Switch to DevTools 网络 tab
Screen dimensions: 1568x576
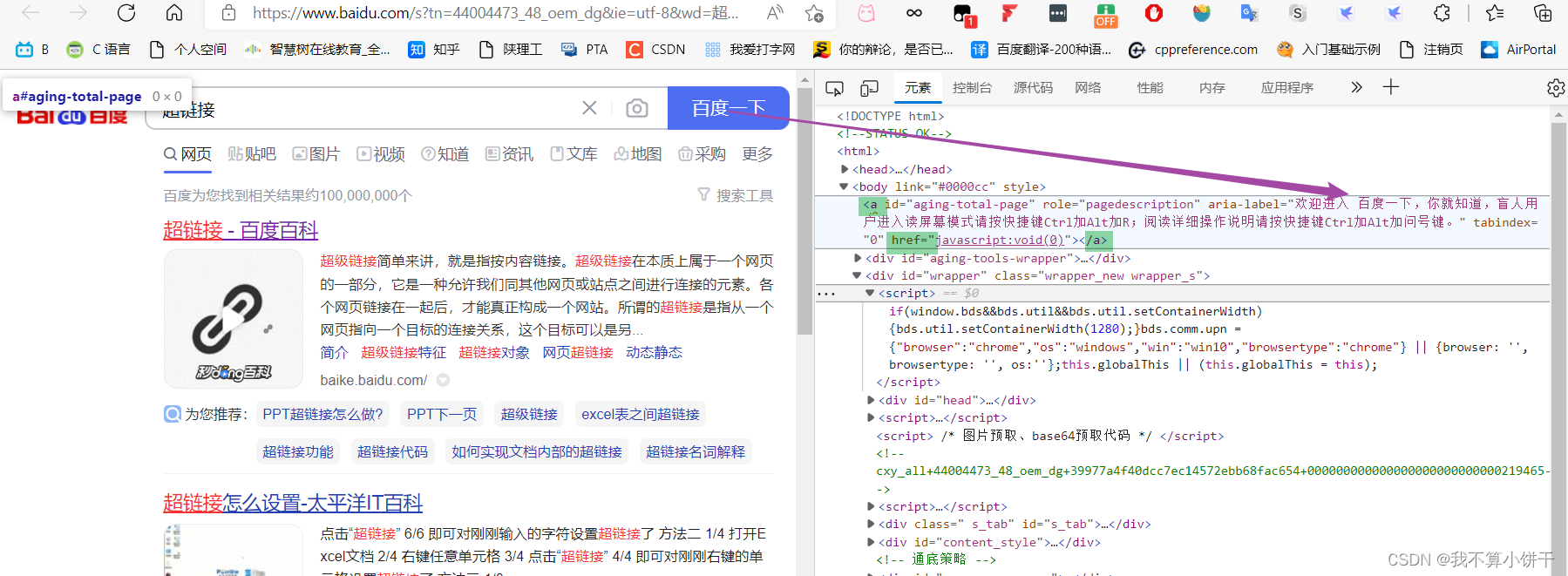(1088, 88)
